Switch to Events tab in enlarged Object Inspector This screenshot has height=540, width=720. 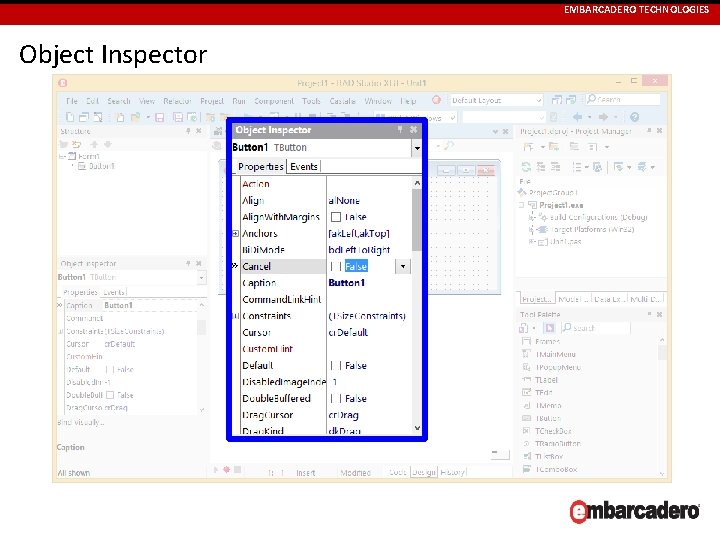click(x=304, y=167)
